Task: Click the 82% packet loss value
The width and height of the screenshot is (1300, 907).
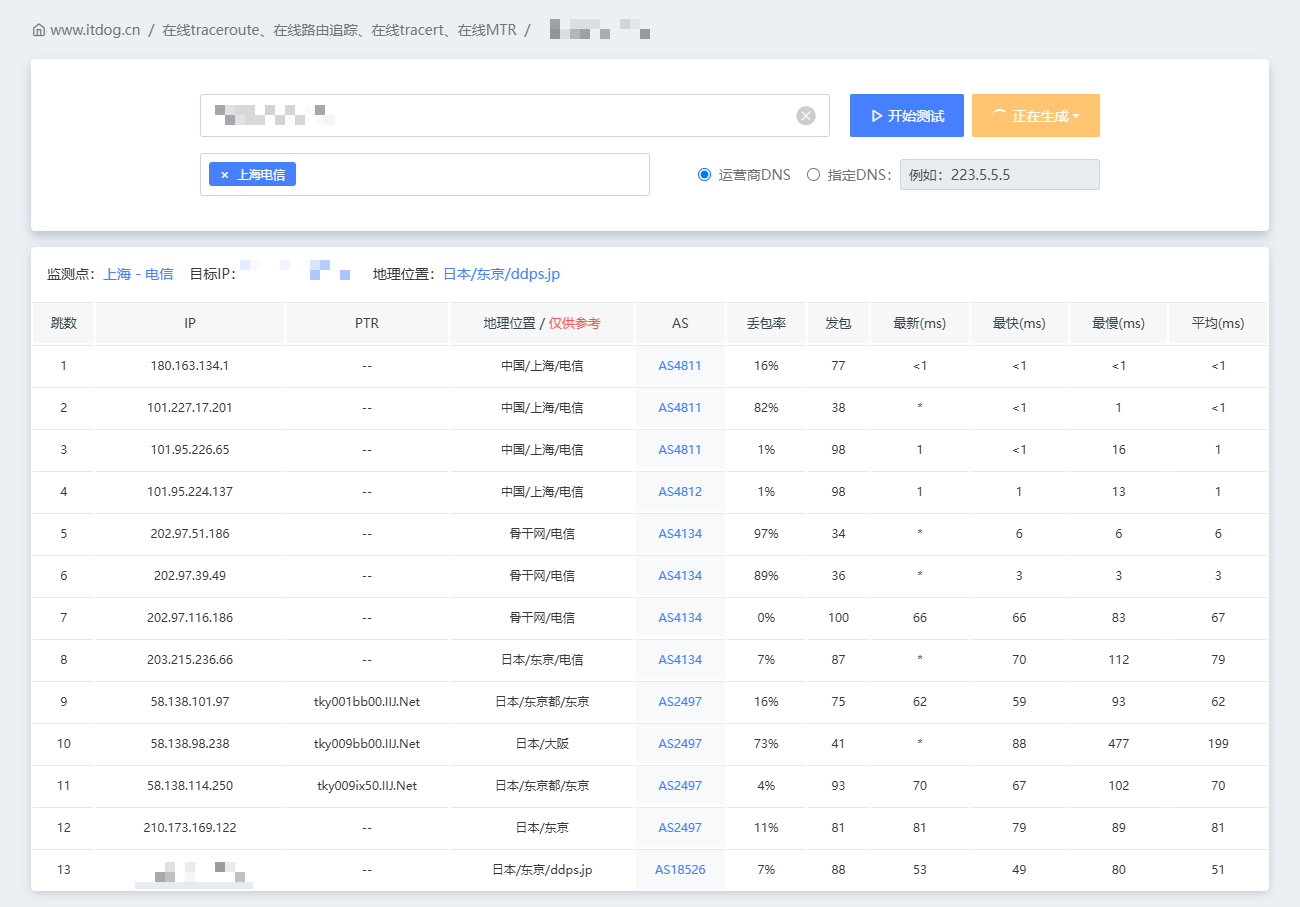Action: point(766,408)
